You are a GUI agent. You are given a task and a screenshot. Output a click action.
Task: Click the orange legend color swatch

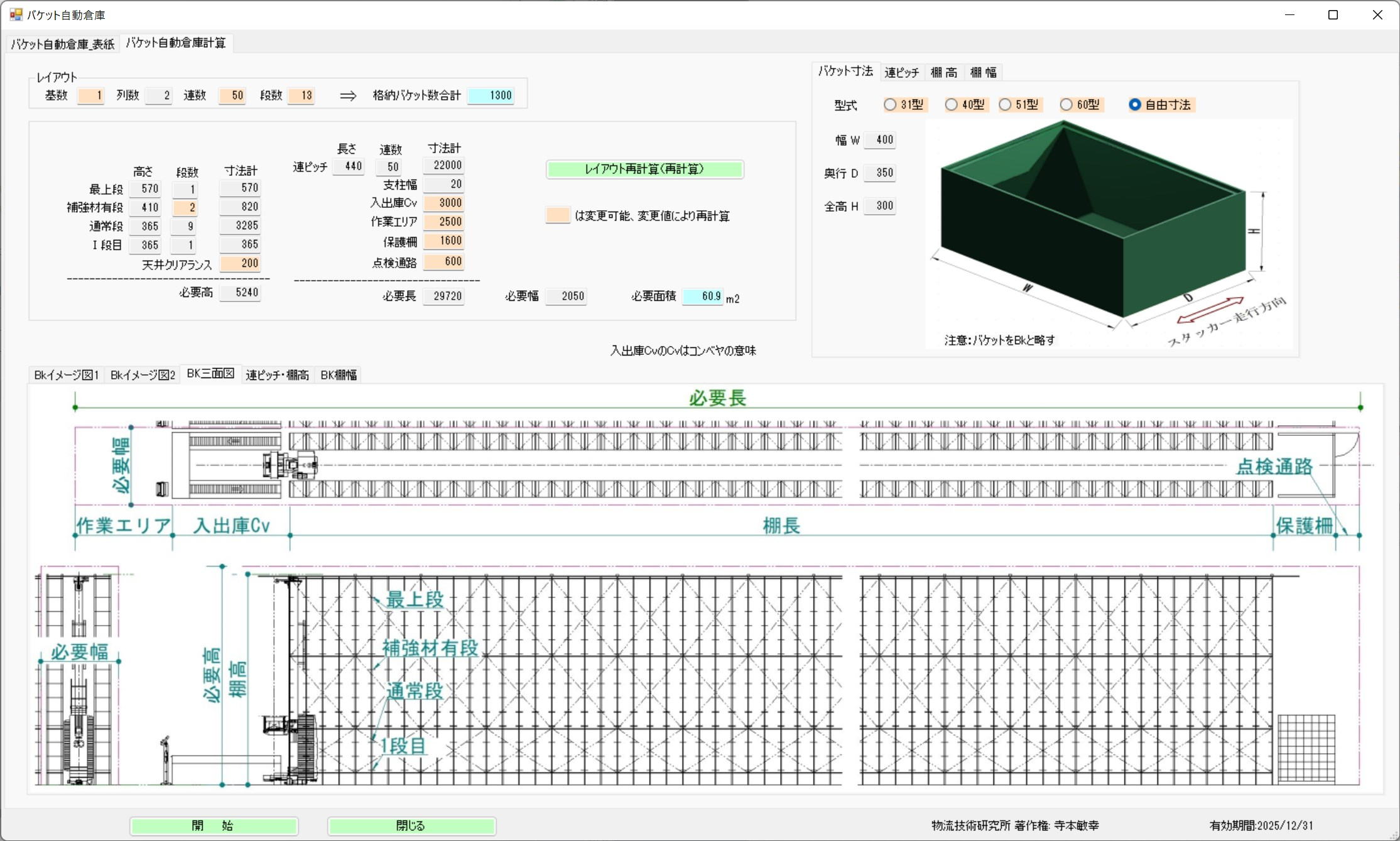558,215
